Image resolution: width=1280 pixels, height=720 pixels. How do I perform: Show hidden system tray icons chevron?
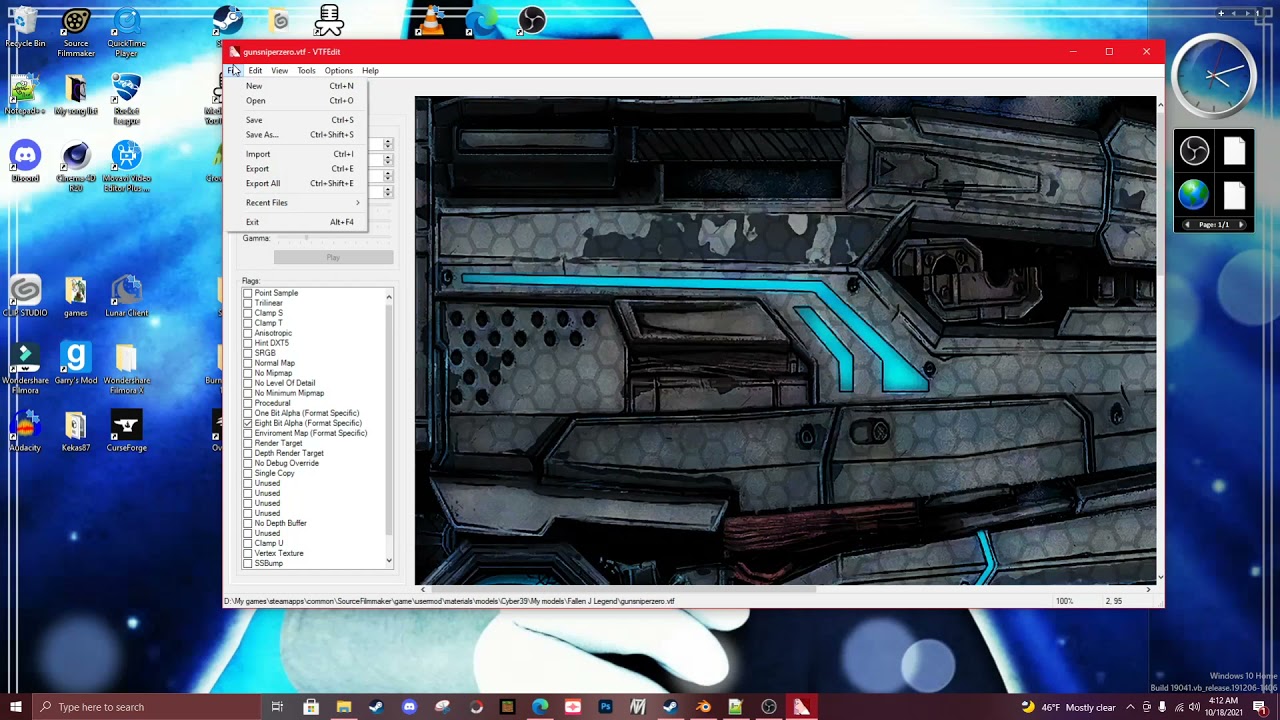click(x=1130, y=707)
